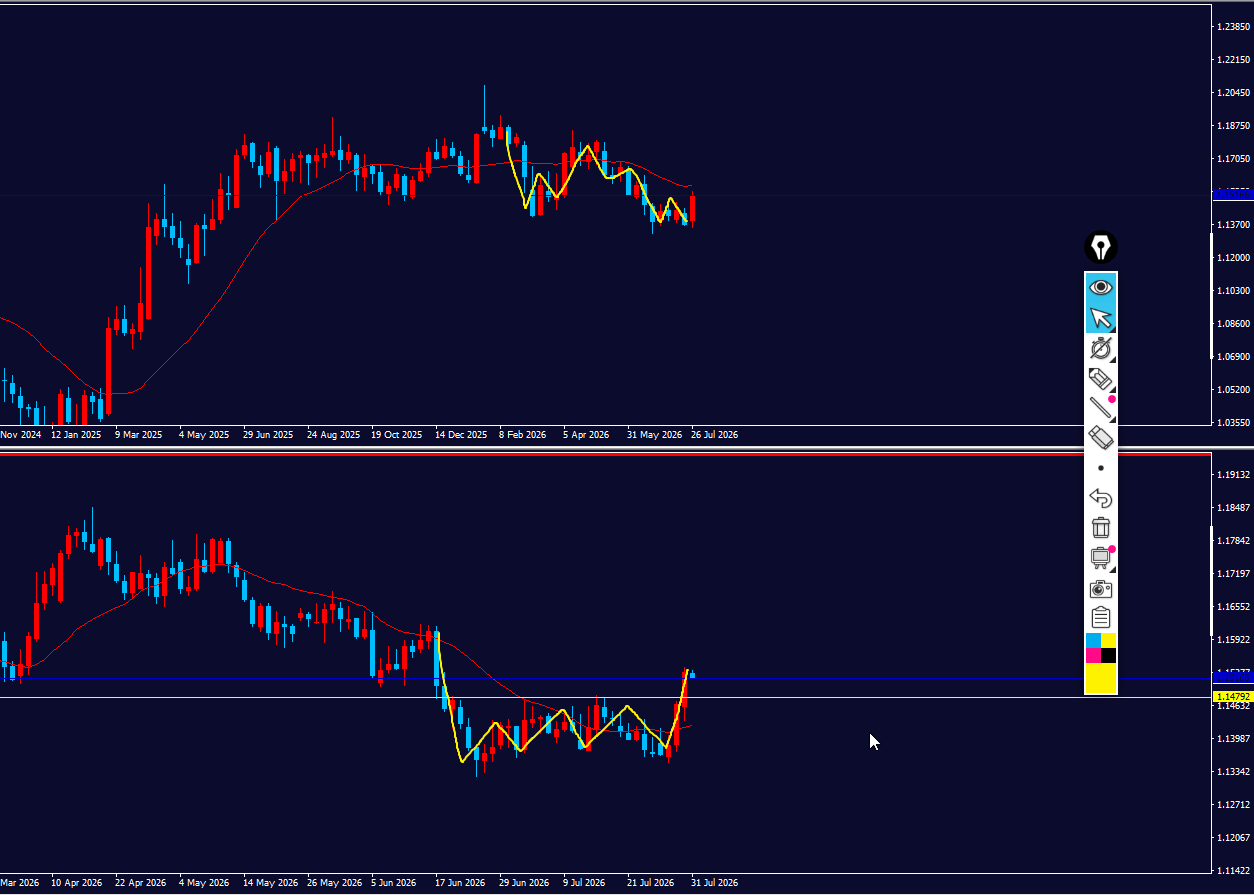The width and height of the screenshot is (1254, 895).
Task: Click the 1.23850 price label
Action: click(x=1234, y=27)
